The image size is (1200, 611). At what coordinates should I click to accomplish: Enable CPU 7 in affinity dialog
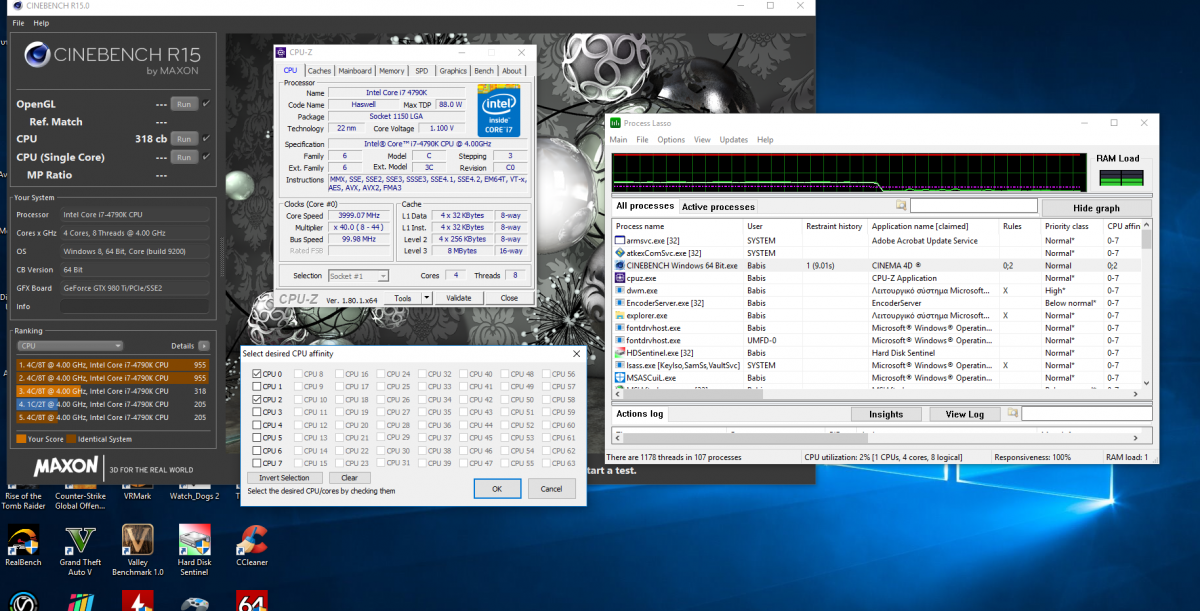coord(258,463)
